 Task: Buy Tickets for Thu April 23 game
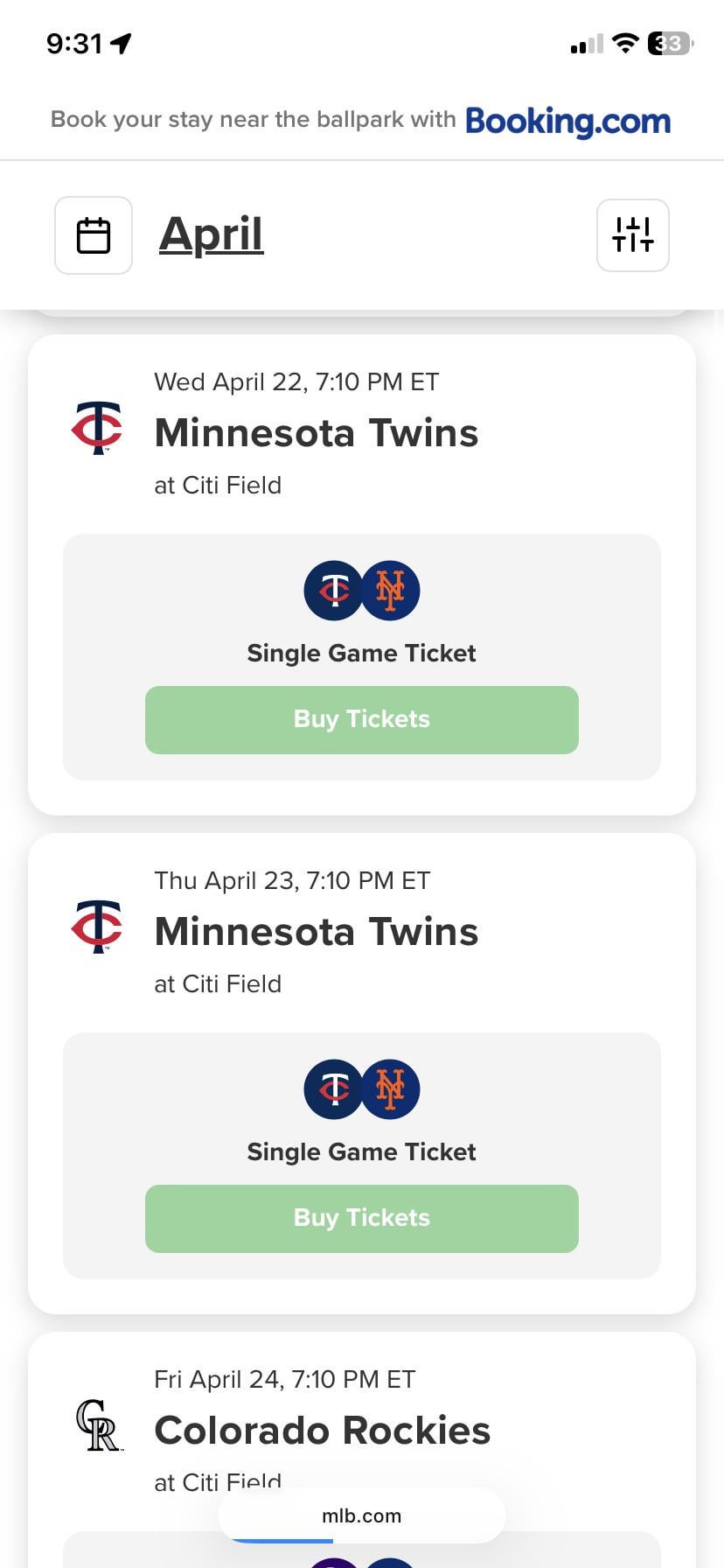[x=361, y=1218]
